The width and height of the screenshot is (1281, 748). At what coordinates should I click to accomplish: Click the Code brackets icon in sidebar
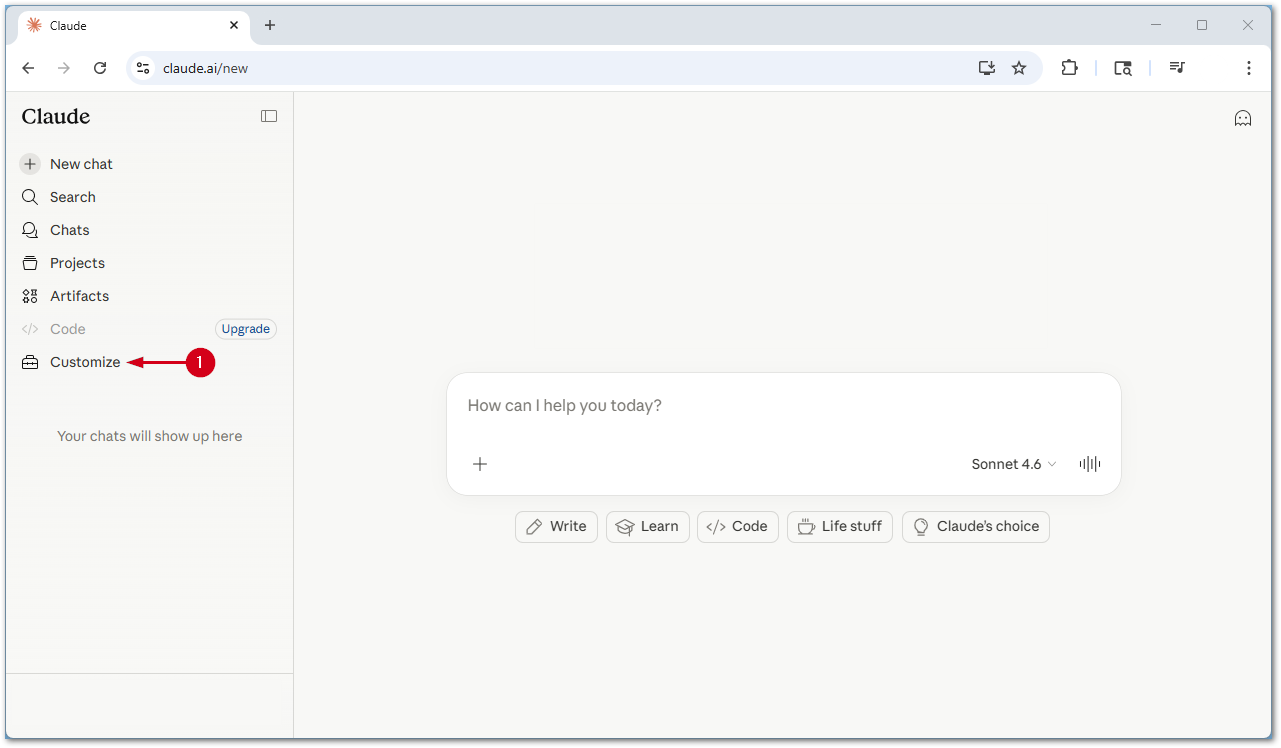pos(30,329)
